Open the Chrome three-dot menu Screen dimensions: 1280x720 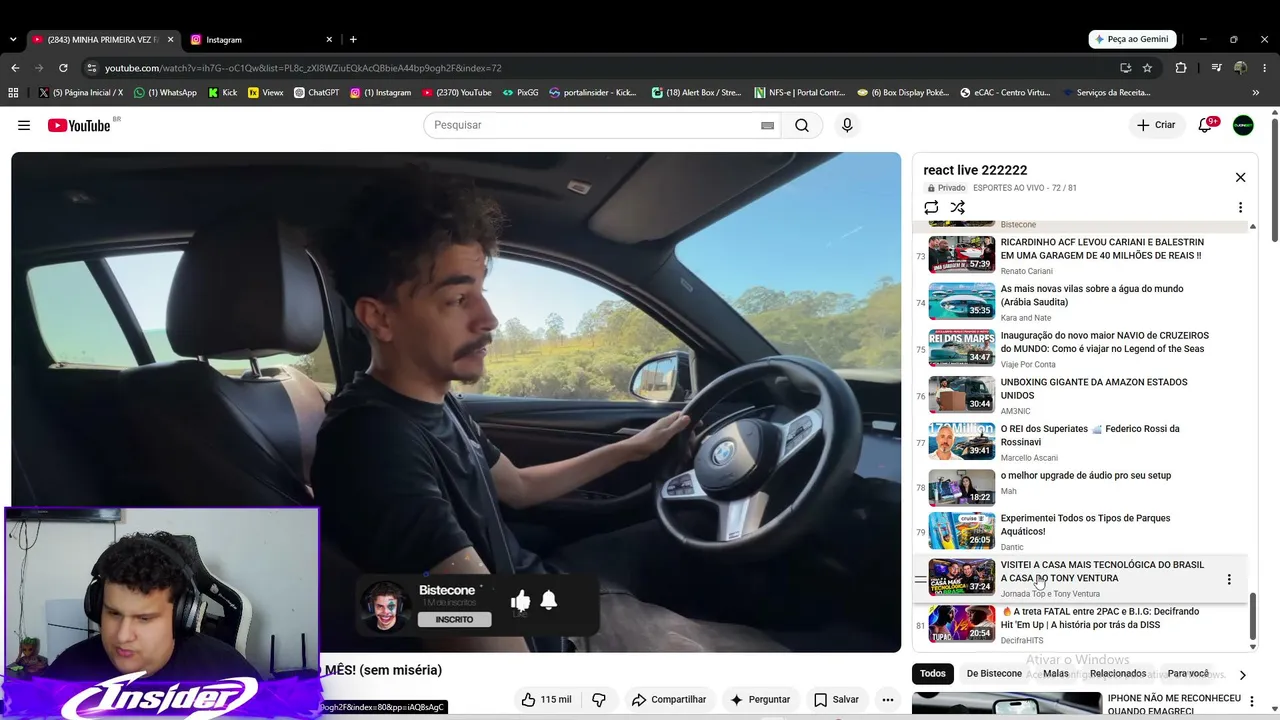click(x=1263, y=68)
